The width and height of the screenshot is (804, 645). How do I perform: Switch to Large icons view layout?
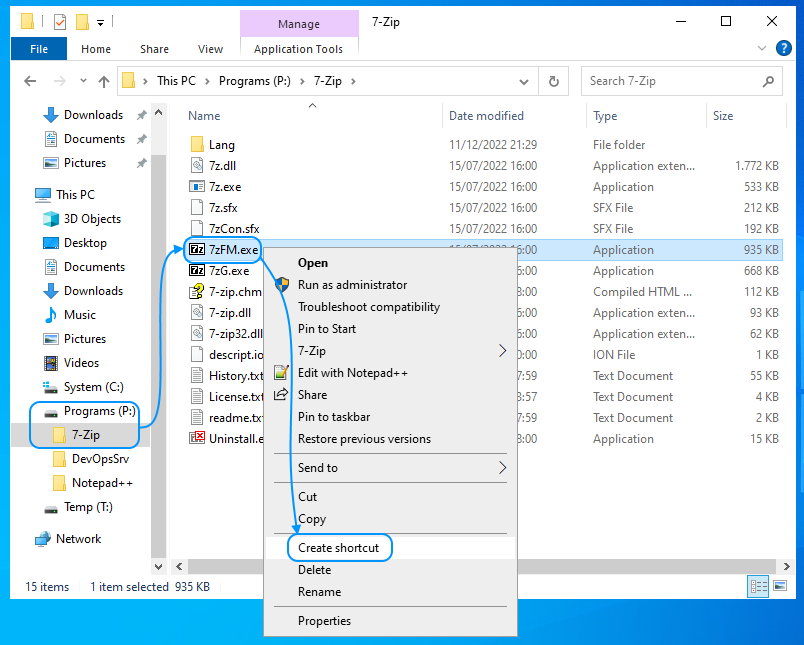coord(780,586)
